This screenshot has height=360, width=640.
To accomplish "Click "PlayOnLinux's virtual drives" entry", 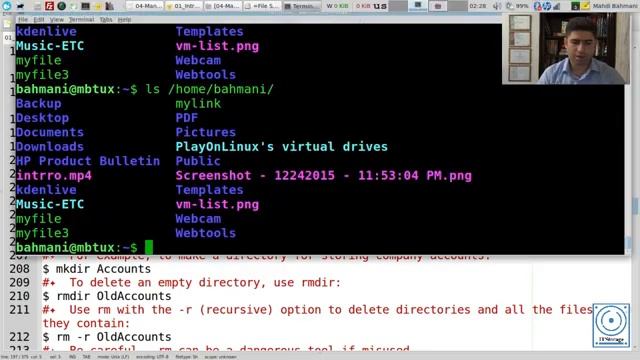I will point(282,147).
